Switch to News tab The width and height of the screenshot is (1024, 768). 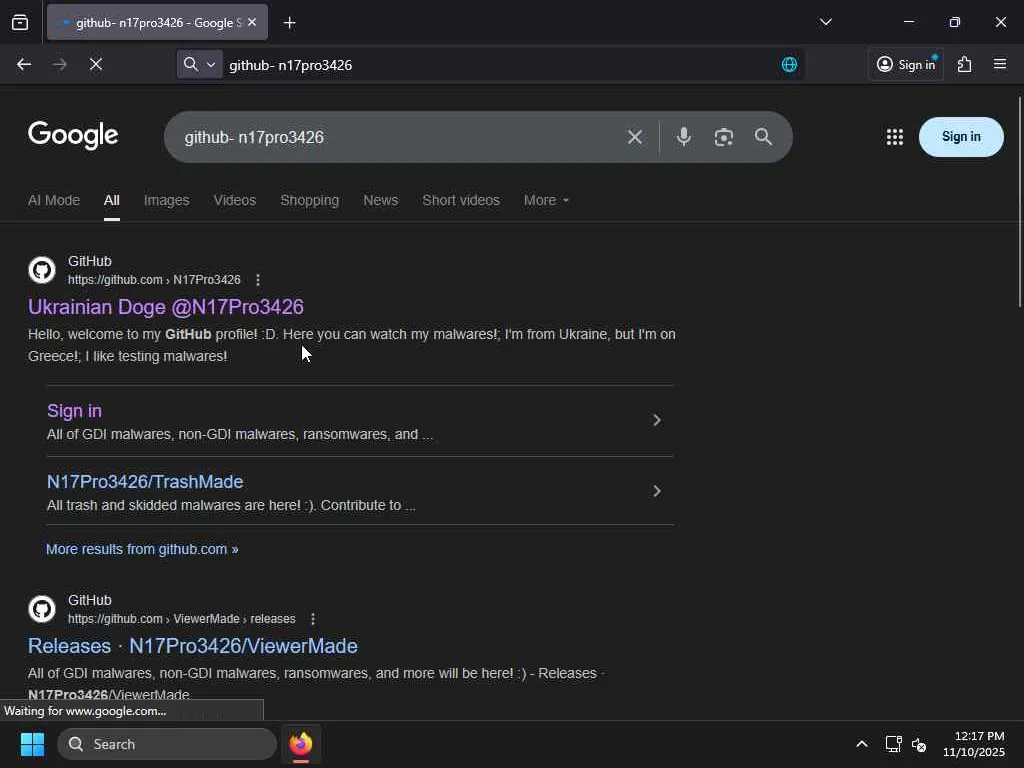pos(381,200)
